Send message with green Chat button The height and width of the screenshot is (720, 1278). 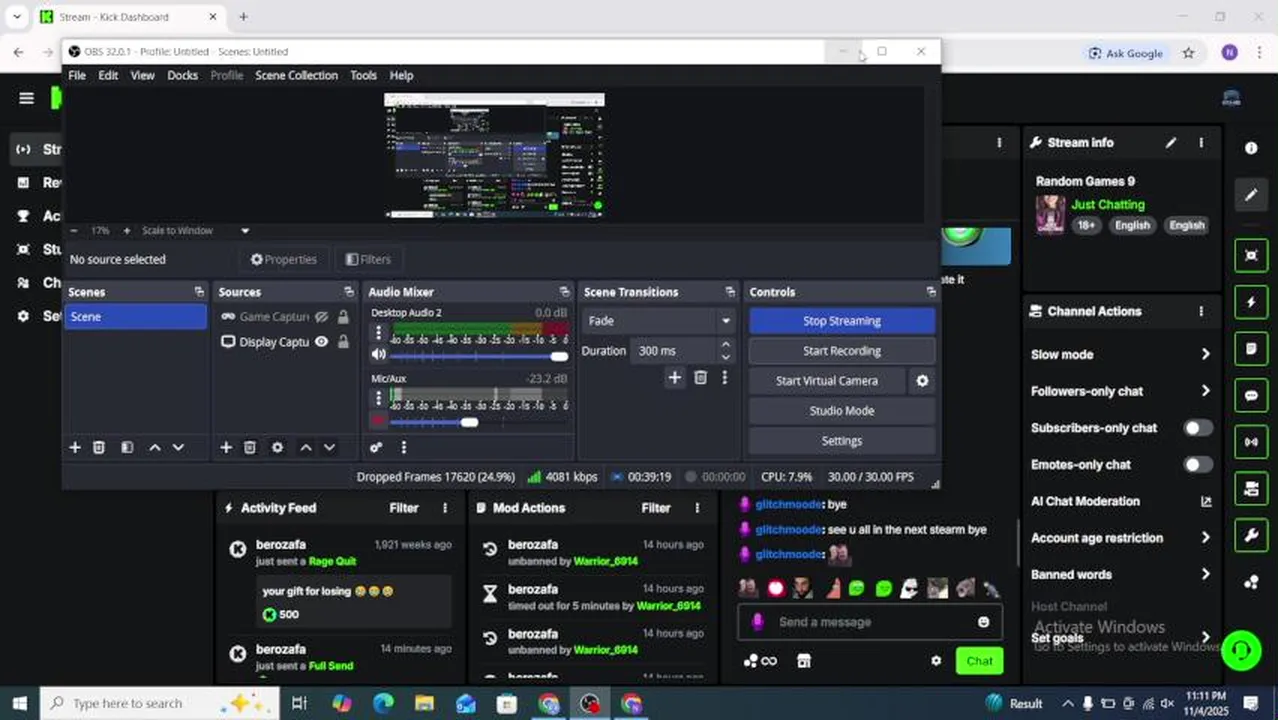[x=979, y=661]
